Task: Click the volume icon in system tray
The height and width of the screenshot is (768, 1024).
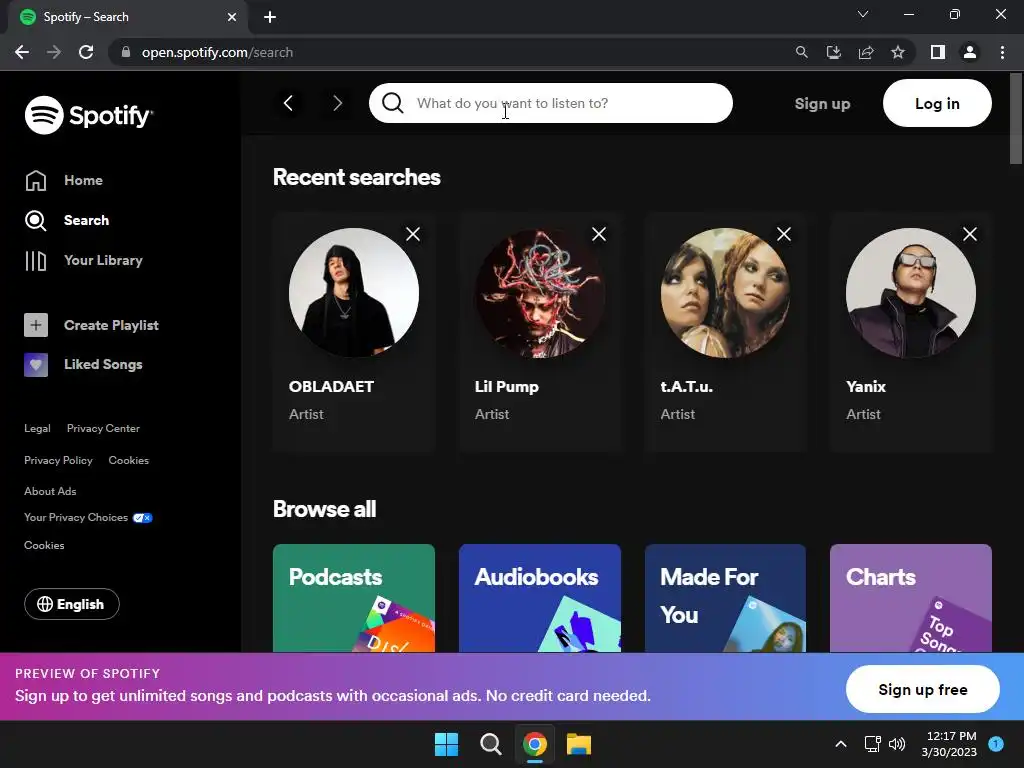Action: tap(897, 744)
